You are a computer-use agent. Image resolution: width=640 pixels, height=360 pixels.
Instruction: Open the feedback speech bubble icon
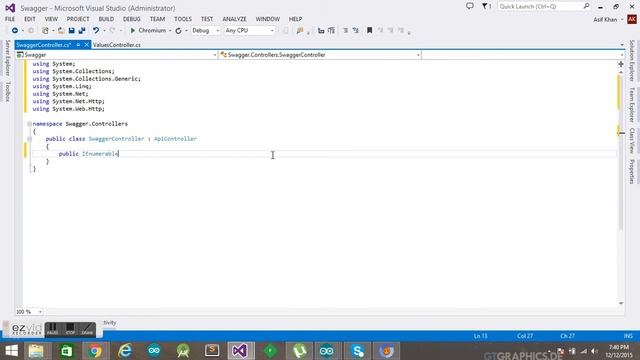tap(470, 6)
